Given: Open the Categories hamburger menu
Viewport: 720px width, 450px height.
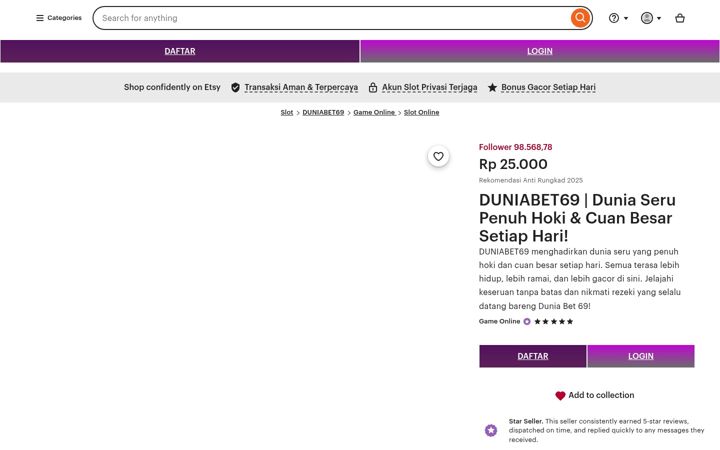Looking at the screenshot, I should (x=59, y=18).
